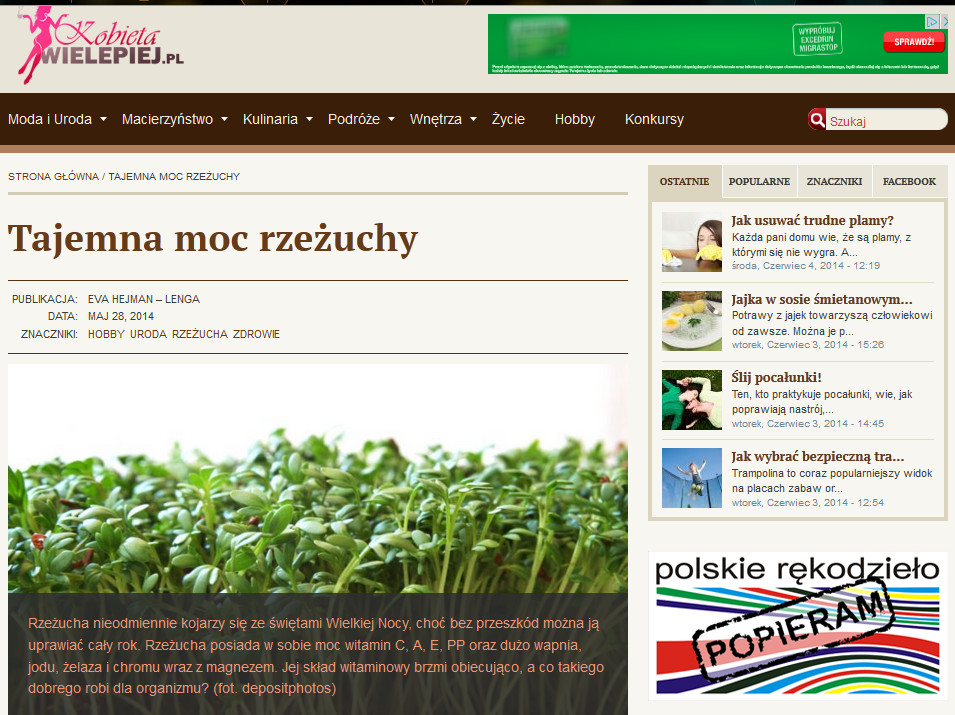Open the Konkursy menu item

click(654, 119)
